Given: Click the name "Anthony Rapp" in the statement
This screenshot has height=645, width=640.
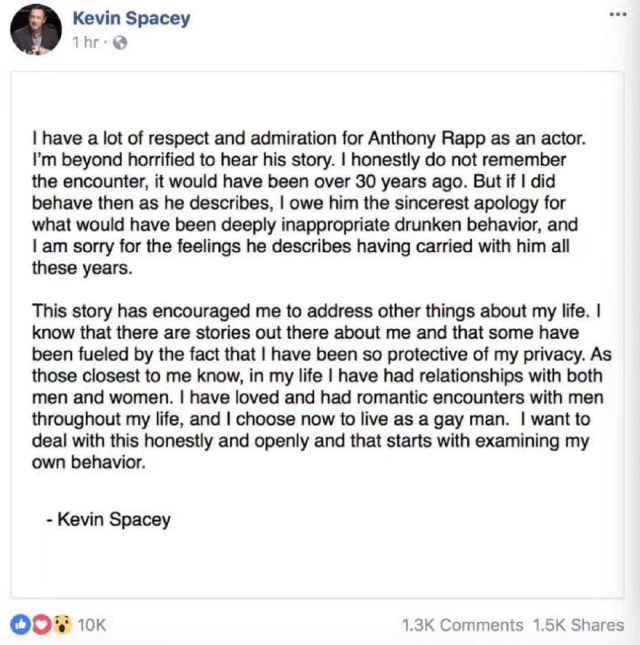Looking at the screenshot, I should coord(427,139).
